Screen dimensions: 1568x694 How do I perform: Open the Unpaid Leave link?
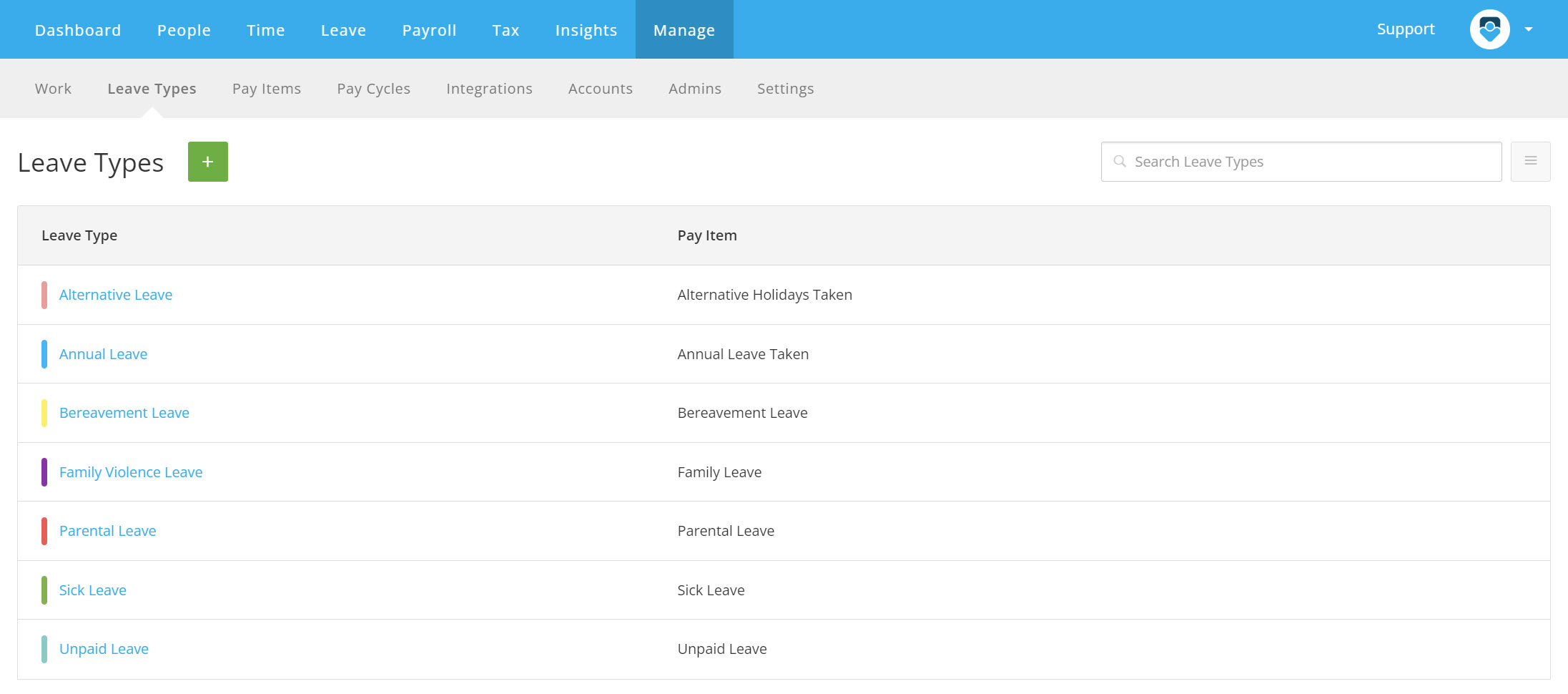click(104, 649)
